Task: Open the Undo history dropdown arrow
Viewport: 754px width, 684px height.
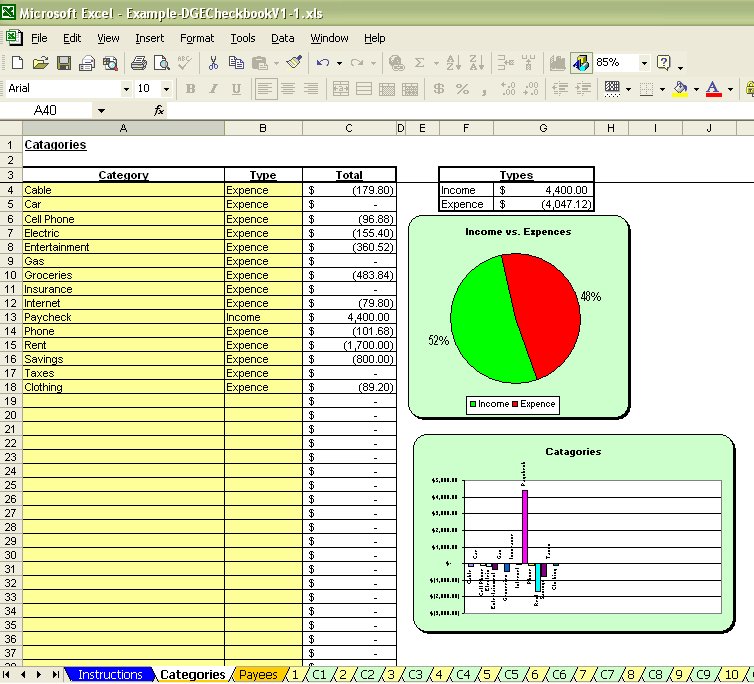Action: [339, 63]
